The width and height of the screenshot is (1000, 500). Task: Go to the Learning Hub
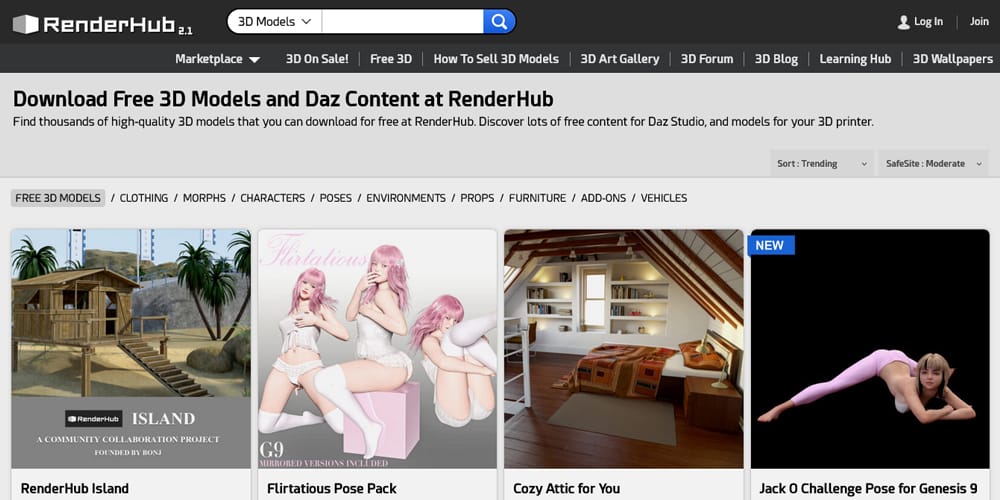(855, 59)
